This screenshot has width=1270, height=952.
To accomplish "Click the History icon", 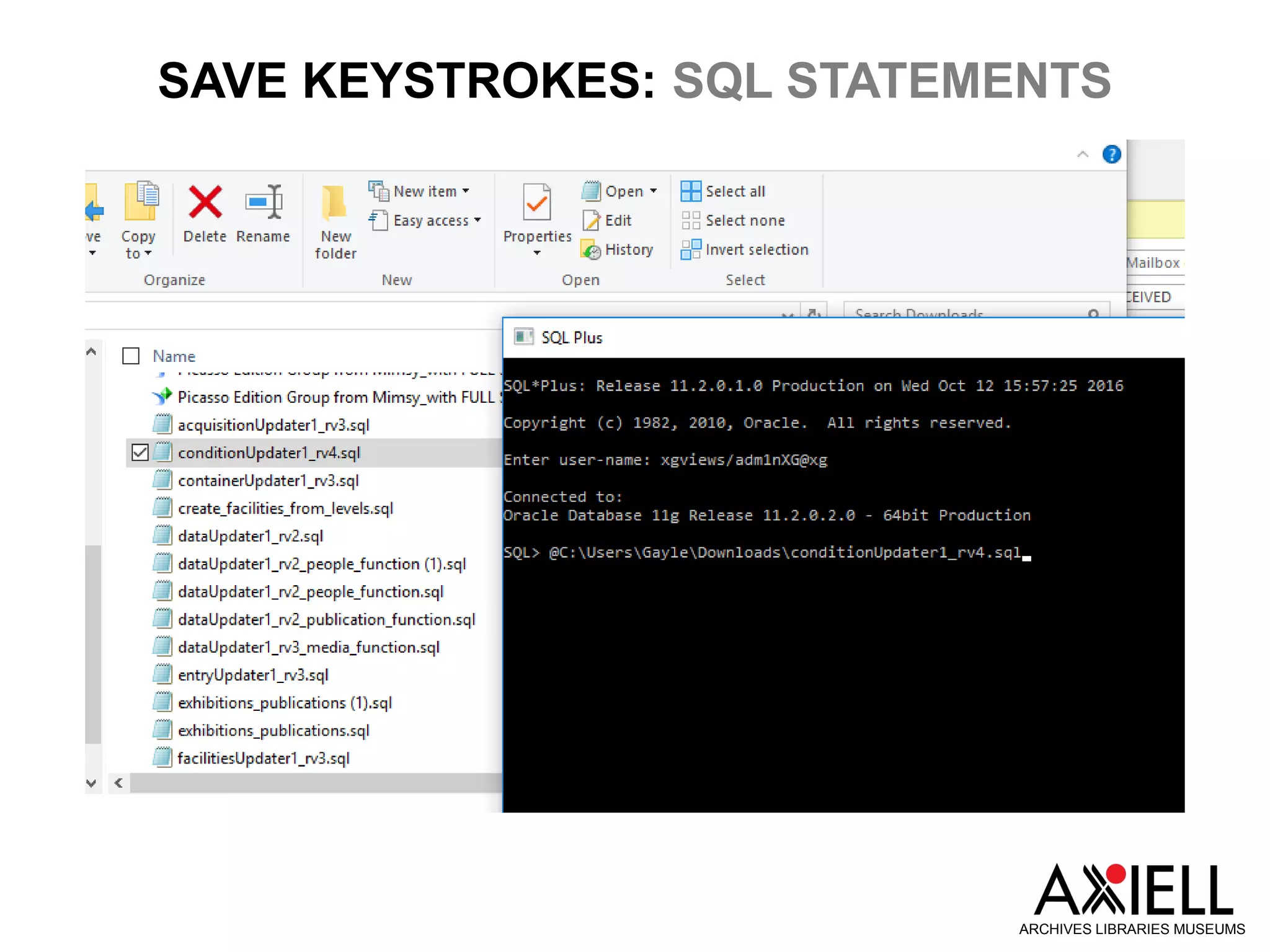I will [591, 250].
